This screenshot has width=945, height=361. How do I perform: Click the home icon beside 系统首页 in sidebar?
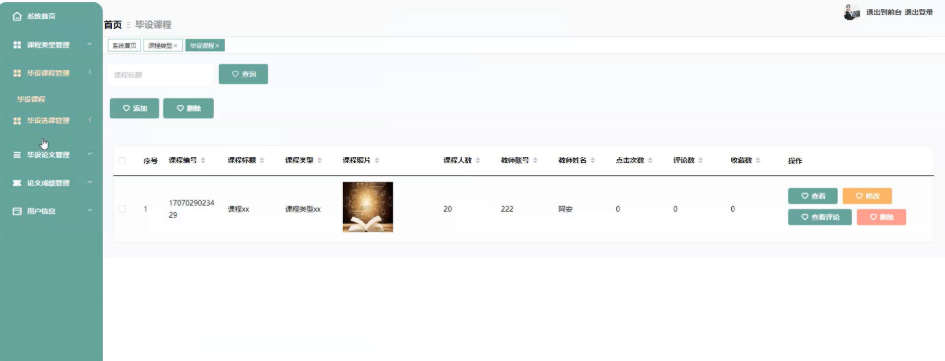click(17, 16)
